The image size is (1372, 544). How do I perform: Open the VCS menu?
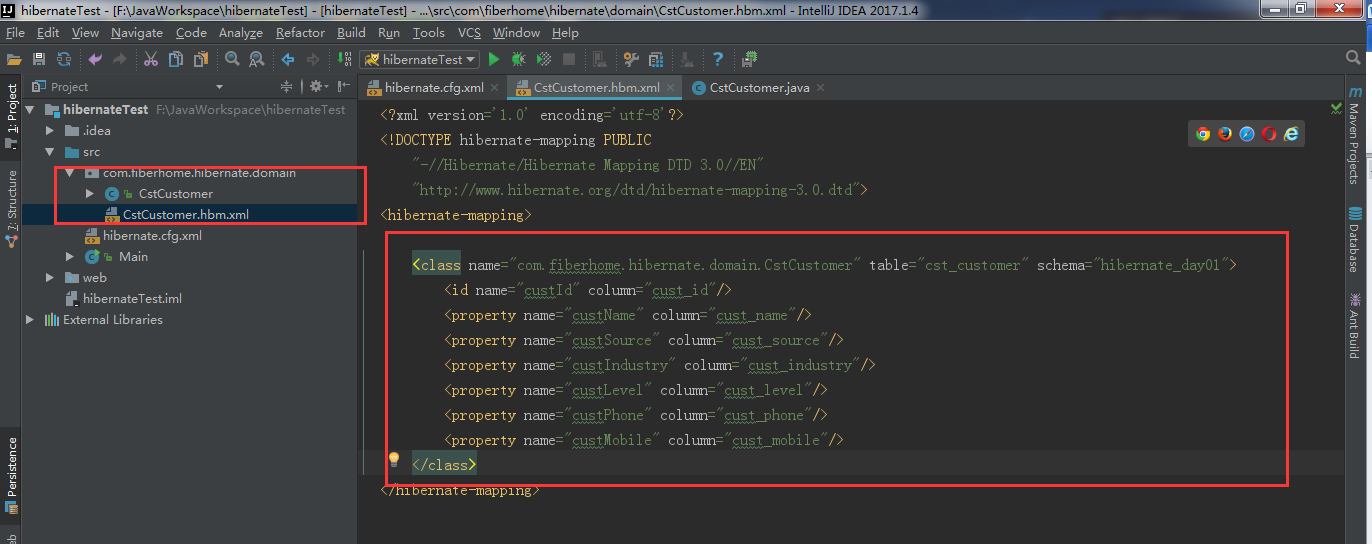click(469, 33)
